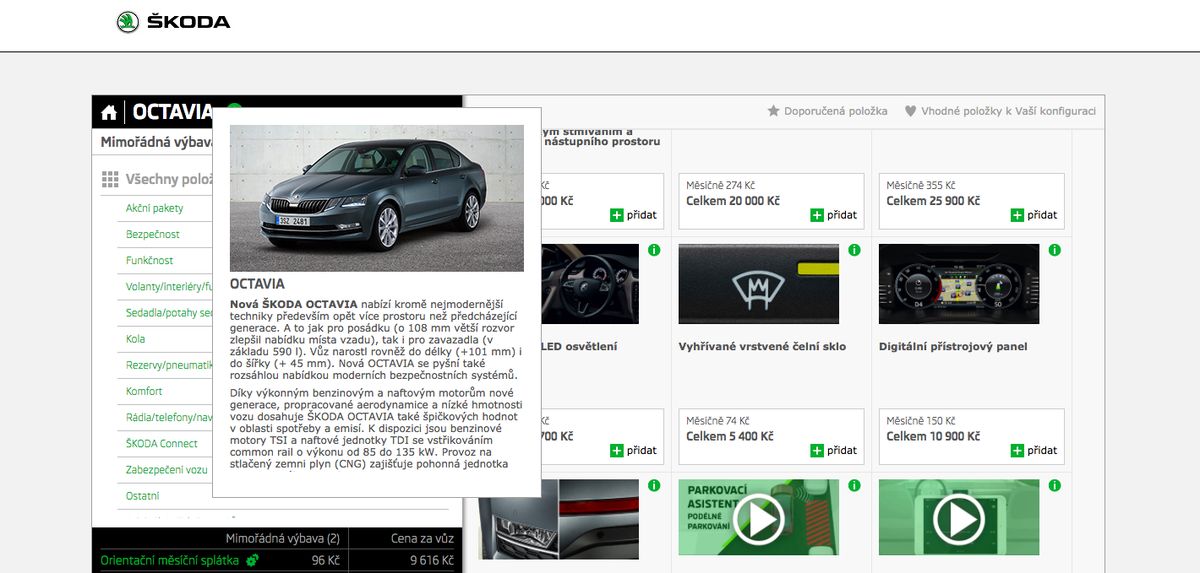Screen dimensions: 1200x573
Task: Click the Octavia car photo in popup
Action: (x=377, y=198)
